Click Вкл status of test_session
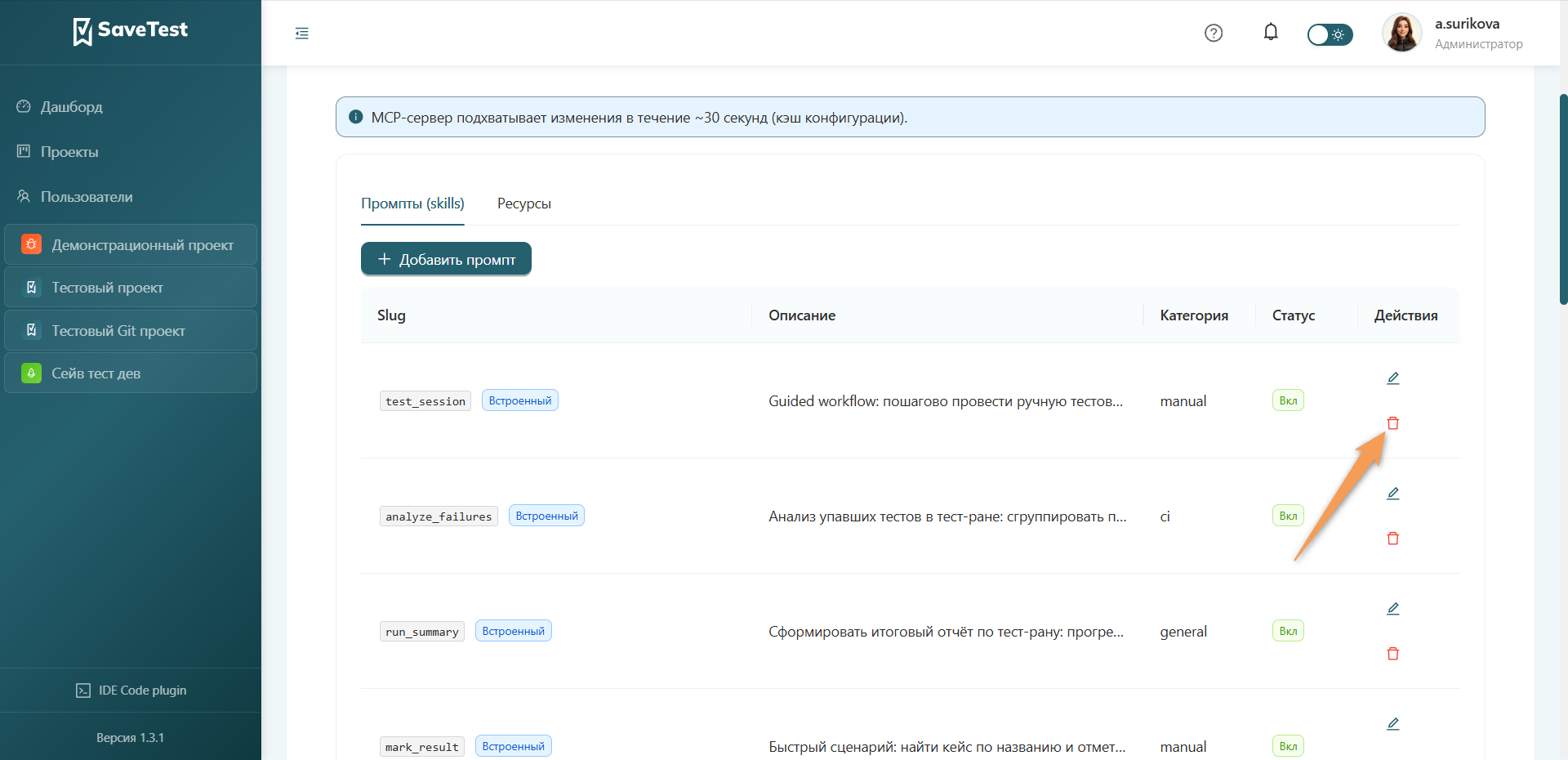Image resolution: width=1568 pixels, height=760 pixels. point(1288,400)
